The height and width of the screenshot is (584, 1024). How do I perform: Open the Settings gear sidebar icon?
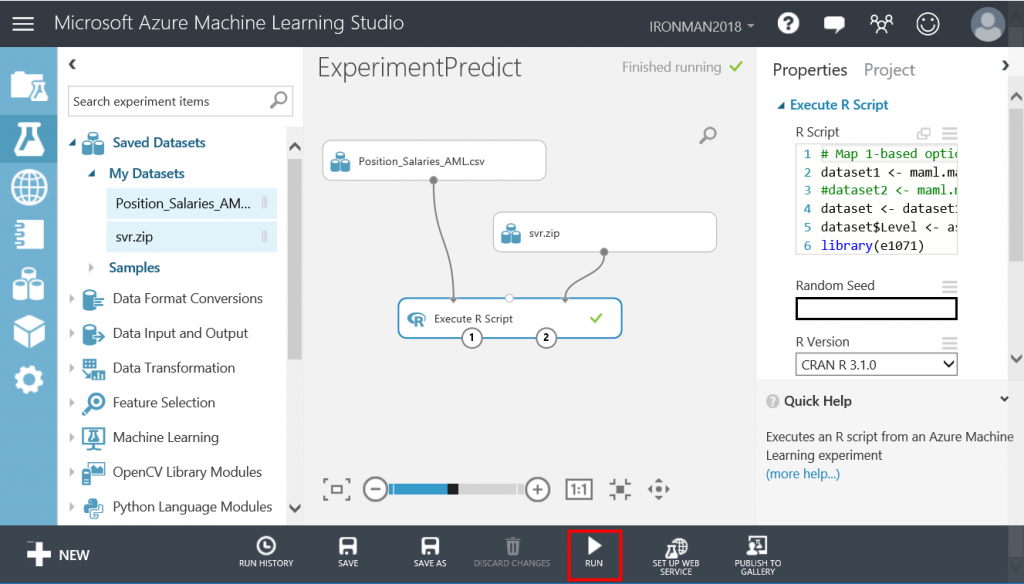(x=29, y=379)
